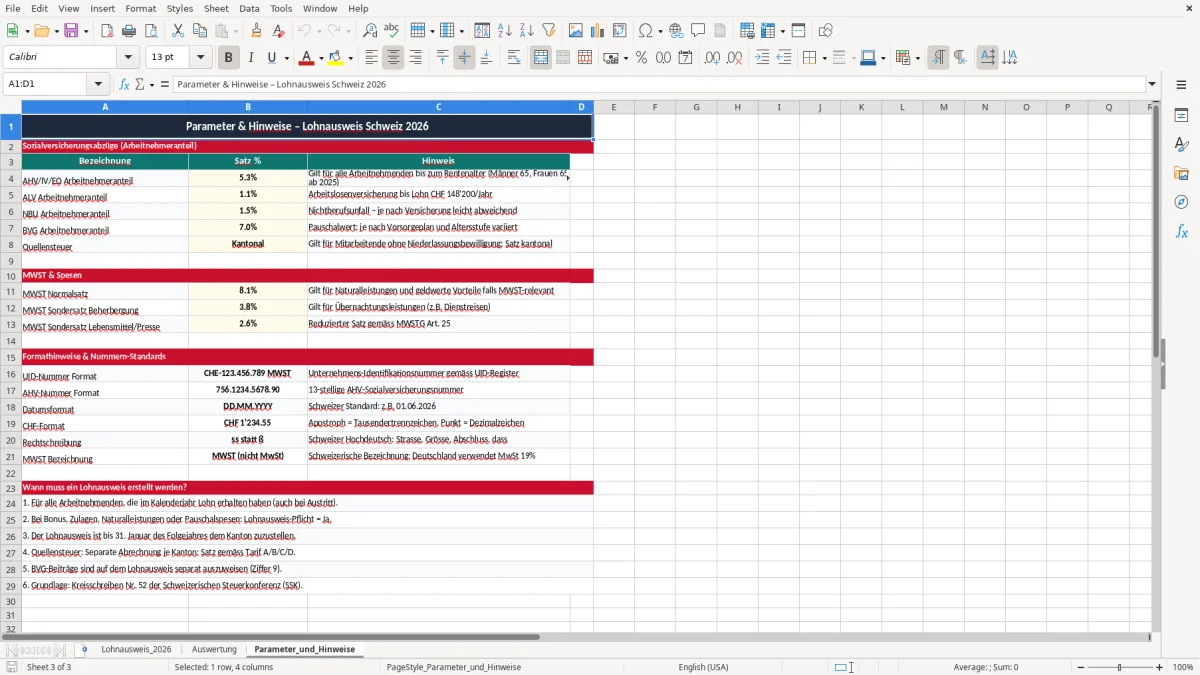Screen dimensions: 1200x675
Task: Toggle Underline formatting
Action: pyautogui.click(x=272, y=58)
